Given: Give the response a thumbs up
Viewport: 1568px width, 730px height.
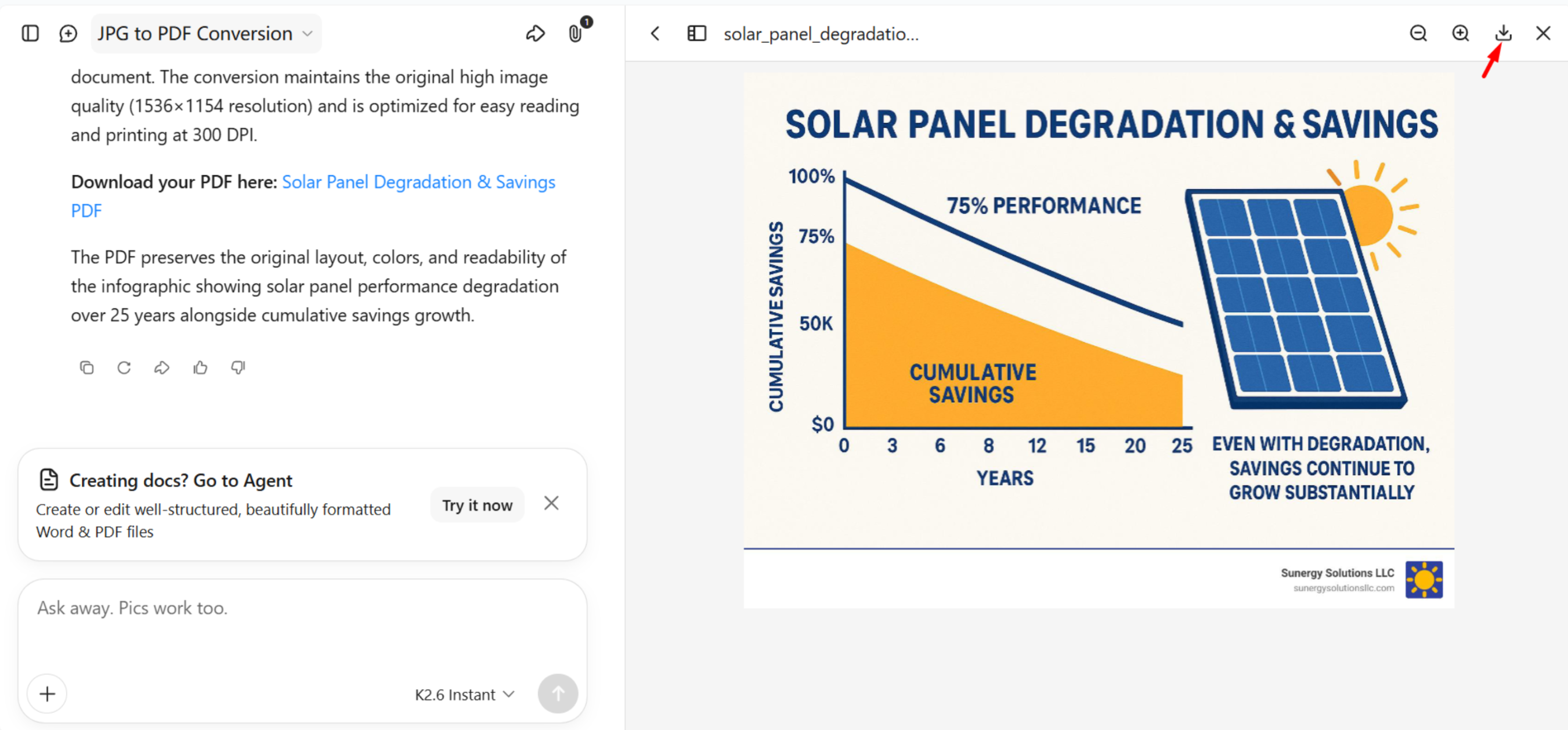Looking at the screenshot, I should click(200, 367).
